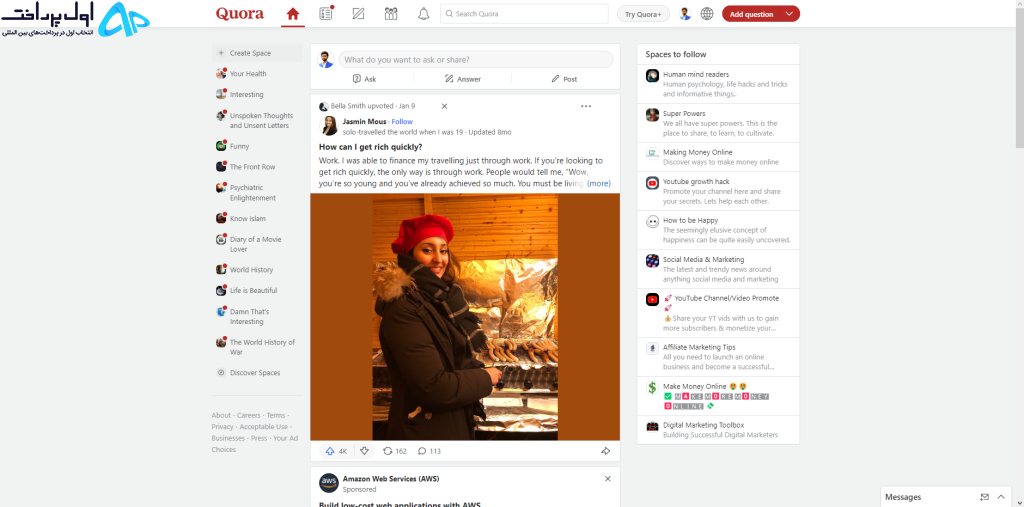
Task: Open the Answer pencil icon in navbar
Action: 358,14
